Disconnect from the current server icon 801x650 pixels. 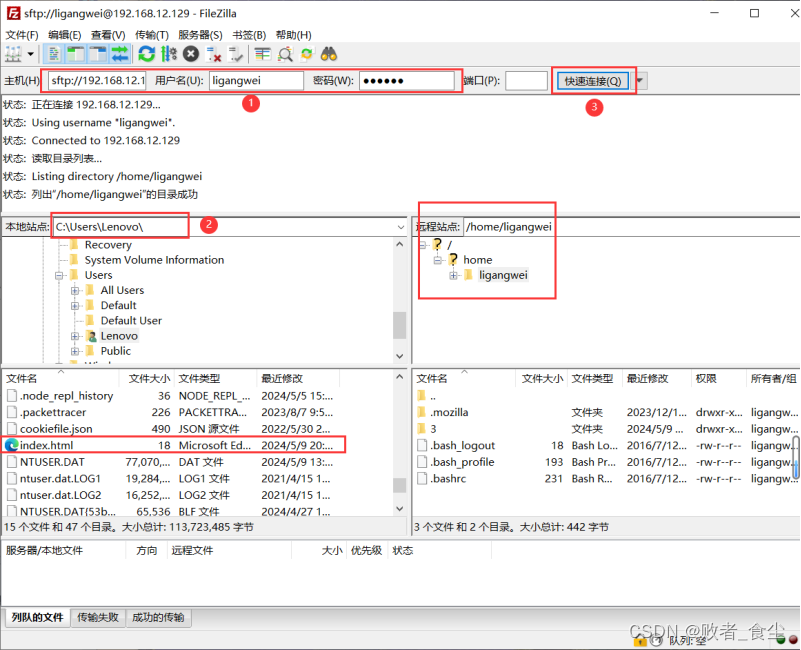(x=214, y=54)
